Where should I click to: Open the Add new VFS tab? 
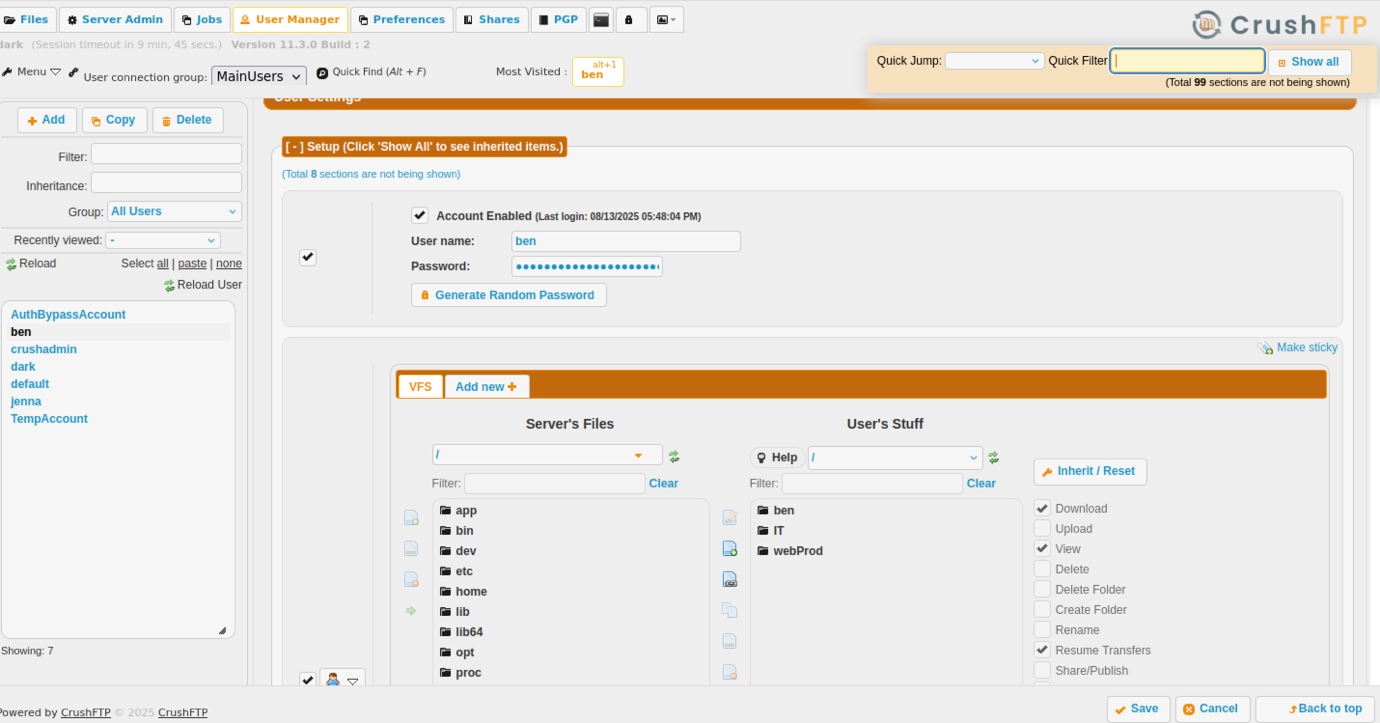tap(486, 387)
